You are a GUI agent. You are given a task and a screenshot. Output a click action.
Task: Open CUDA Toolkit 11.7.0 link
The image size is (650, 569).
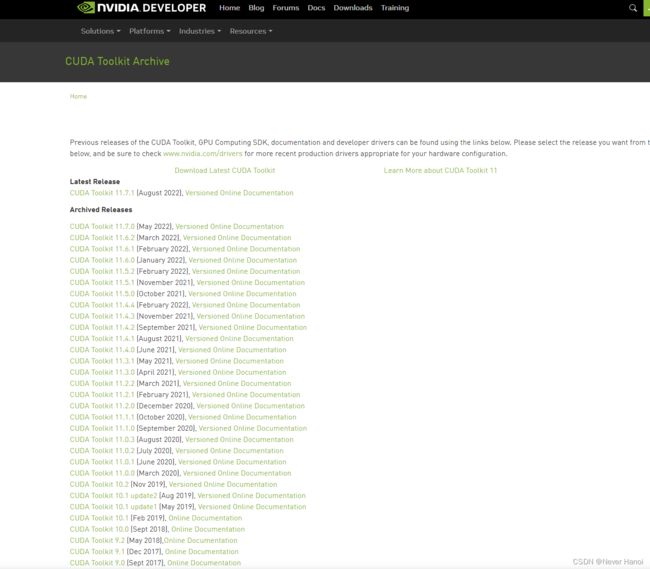click(102, 226)
